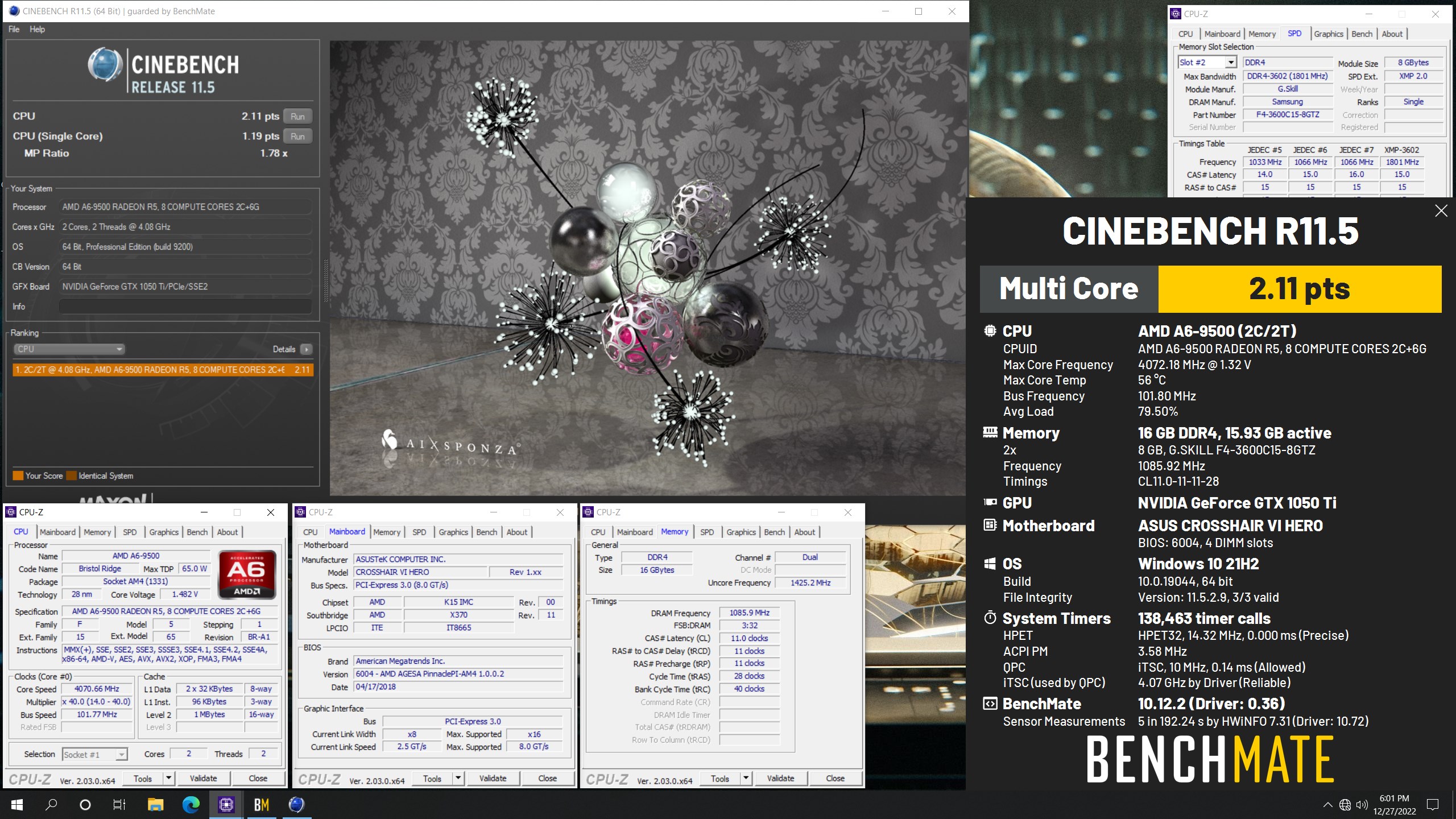Close the BenchMate result overlay
The width and height of the screenshot is (1456, 819).
(x=1441, y=211)
